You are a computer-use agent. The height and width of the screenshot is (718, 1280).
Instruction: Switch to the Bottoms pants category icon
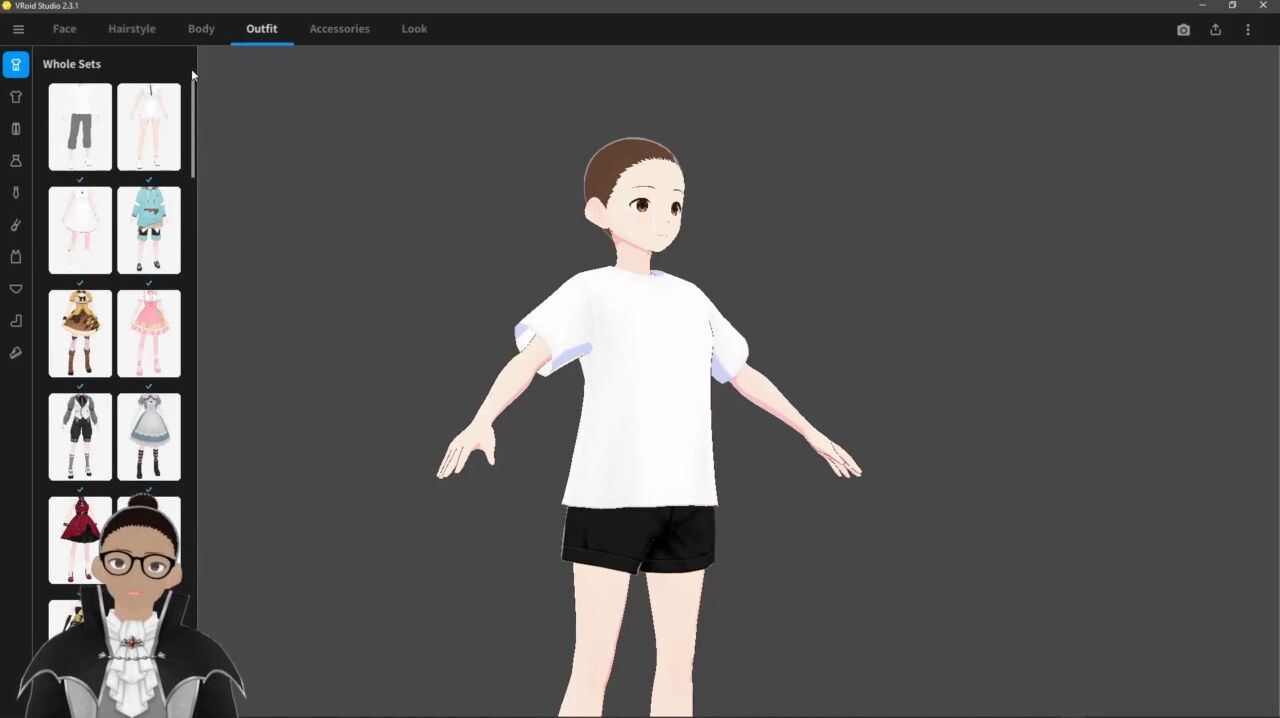pos(16,129)
